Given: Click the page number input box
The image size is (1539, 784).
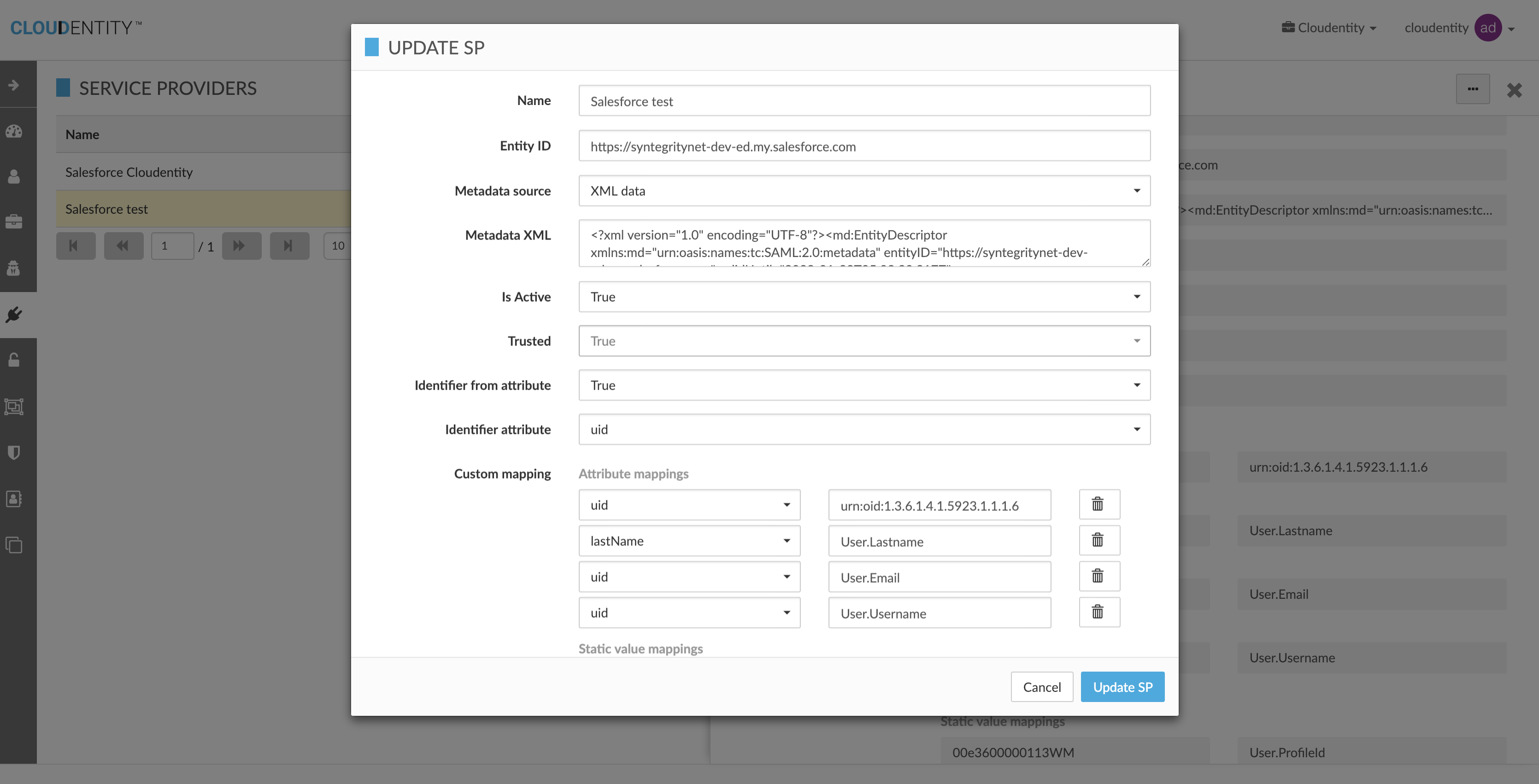Looking at the screenshot, I should [x=173, y=246].
